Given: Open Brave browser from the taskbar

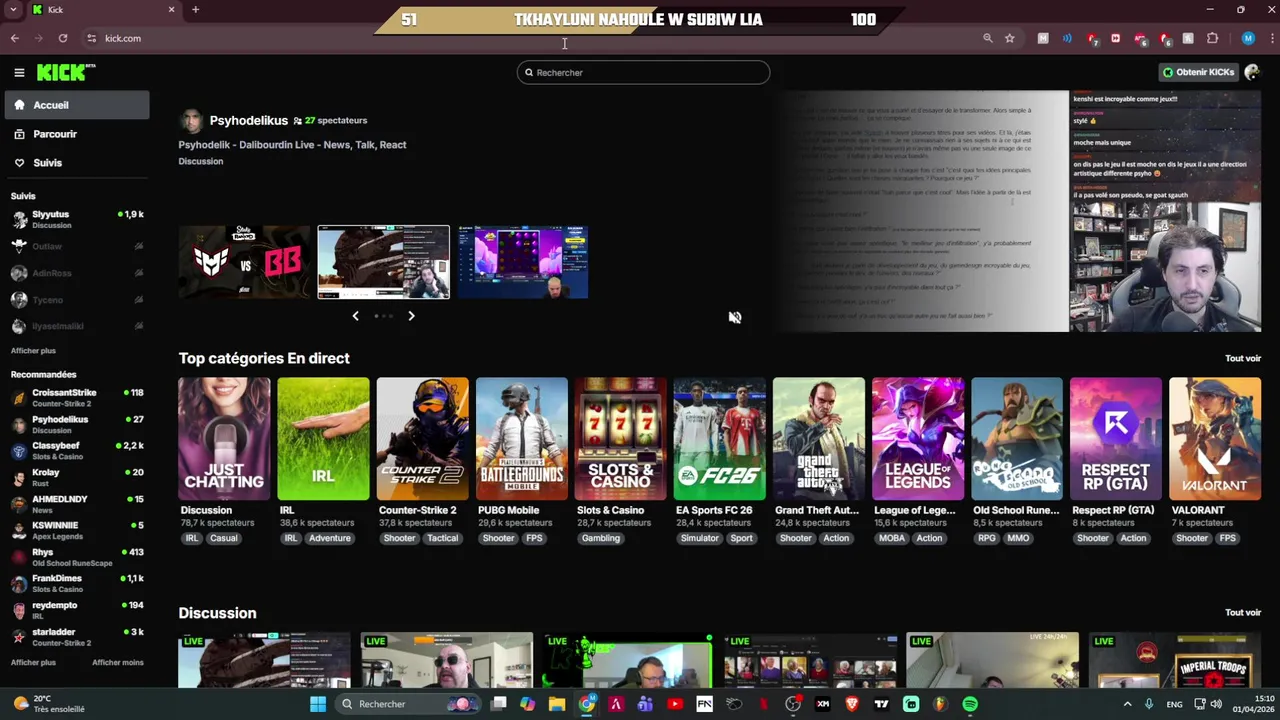Looking at the screenshot, I should 852,704.
